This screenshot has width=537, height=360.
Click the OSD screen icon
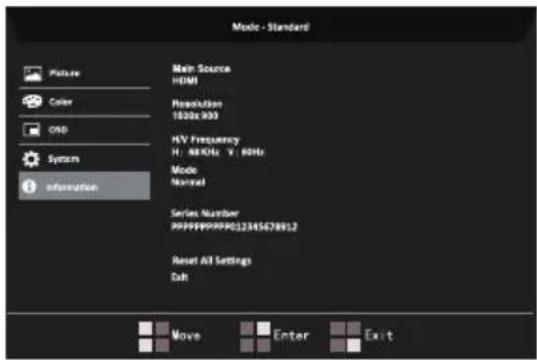pos(32,130)
